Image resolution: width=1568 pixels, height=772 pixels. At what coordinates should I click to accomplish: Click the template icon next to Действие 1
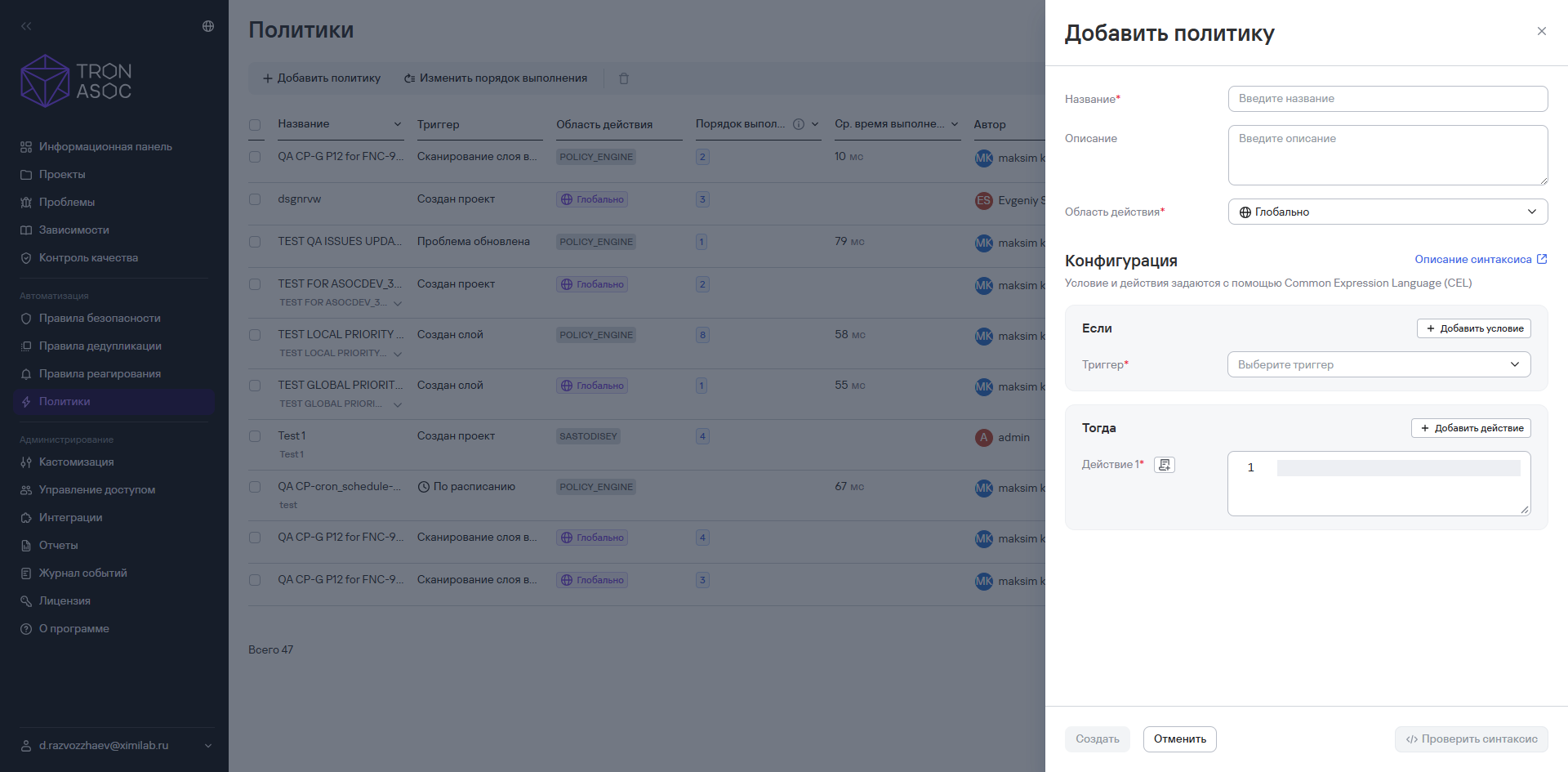[1165, 465]
